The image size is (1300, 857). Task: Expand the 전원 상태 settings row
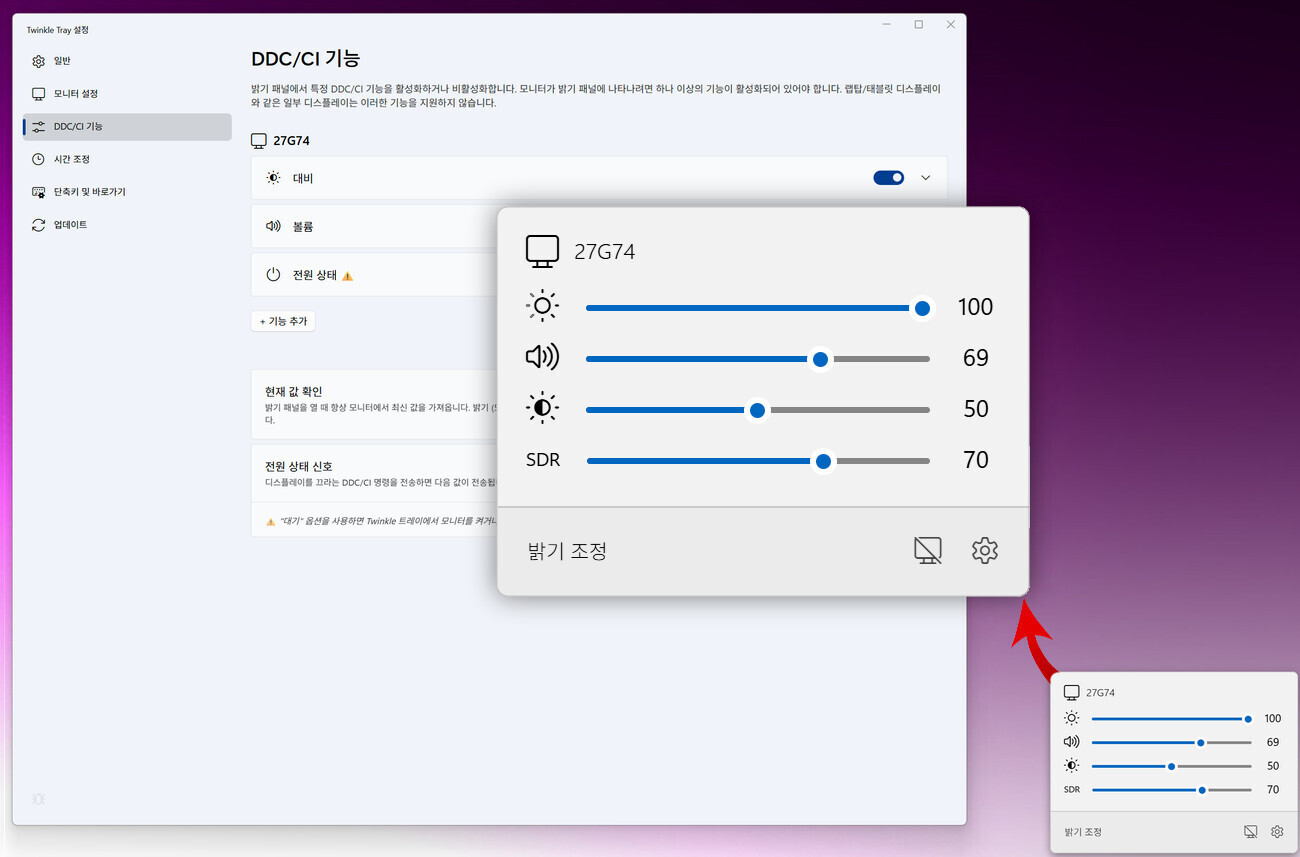[x=926, y=274]
